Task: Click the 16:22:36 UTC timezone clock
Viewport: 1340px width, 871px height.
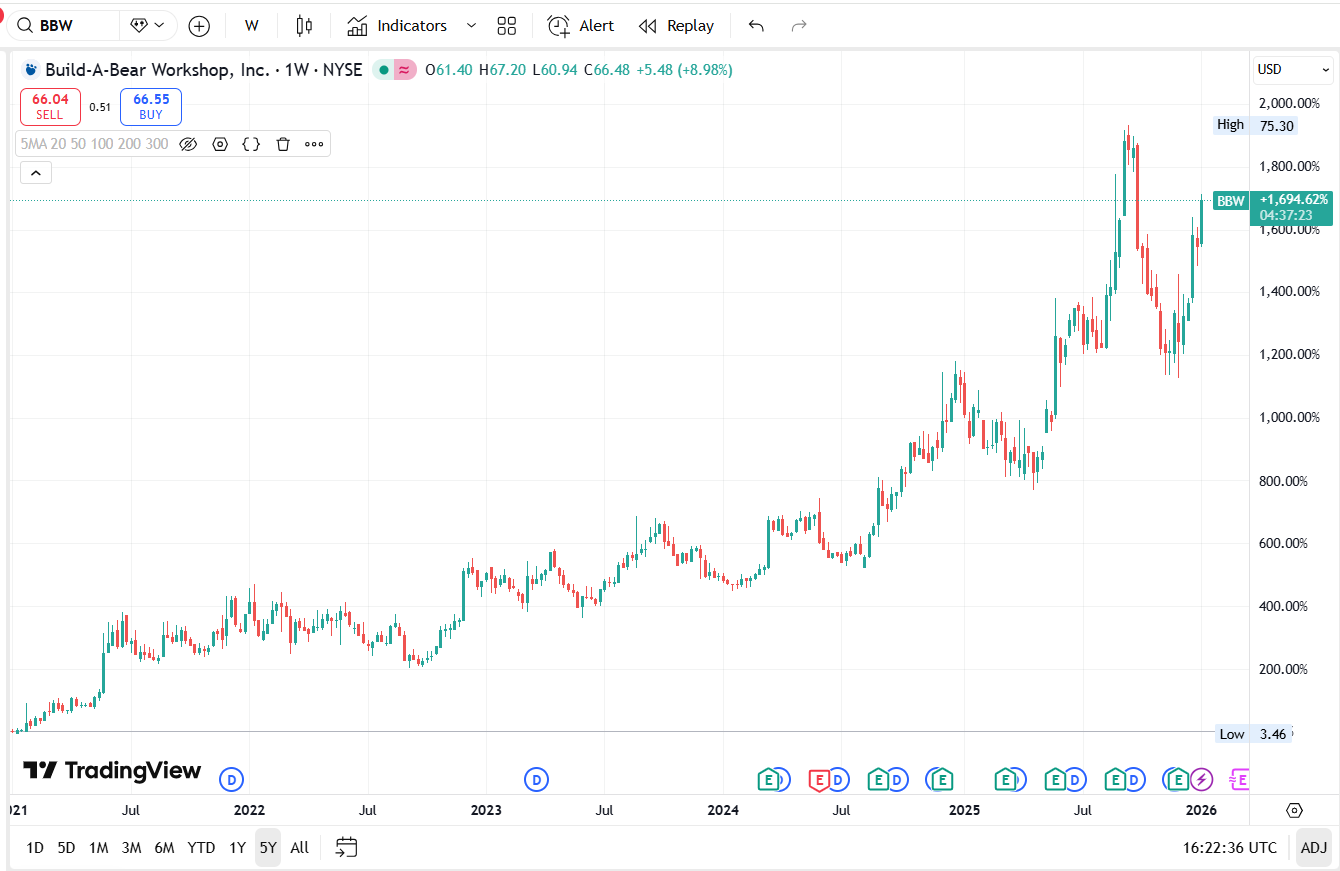Action: tap(1229, 848)
